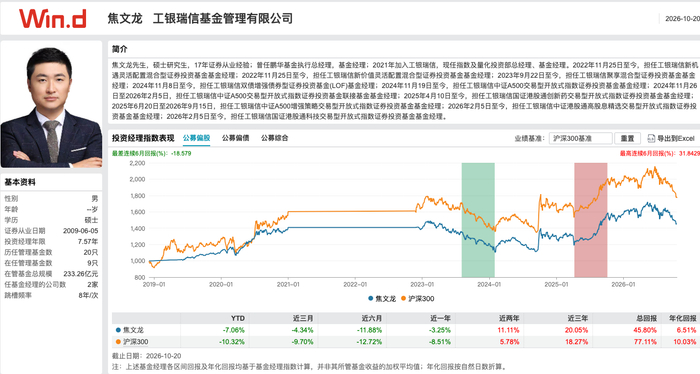Switch to the 公募综合 tab

click(275, 138)
